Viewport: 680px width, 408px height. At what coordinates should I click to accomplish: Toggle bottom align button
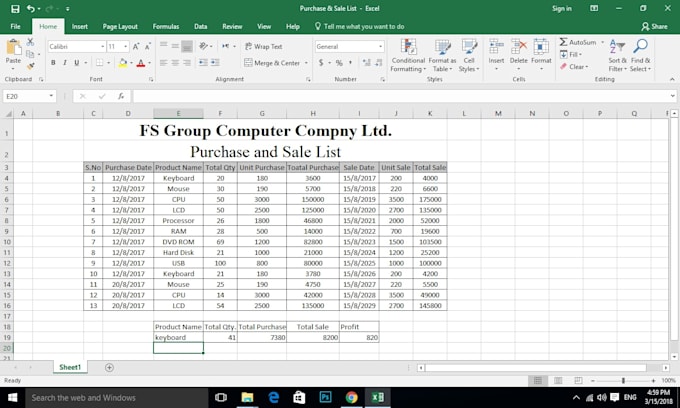pyautogui.click(x=187, y=46)
